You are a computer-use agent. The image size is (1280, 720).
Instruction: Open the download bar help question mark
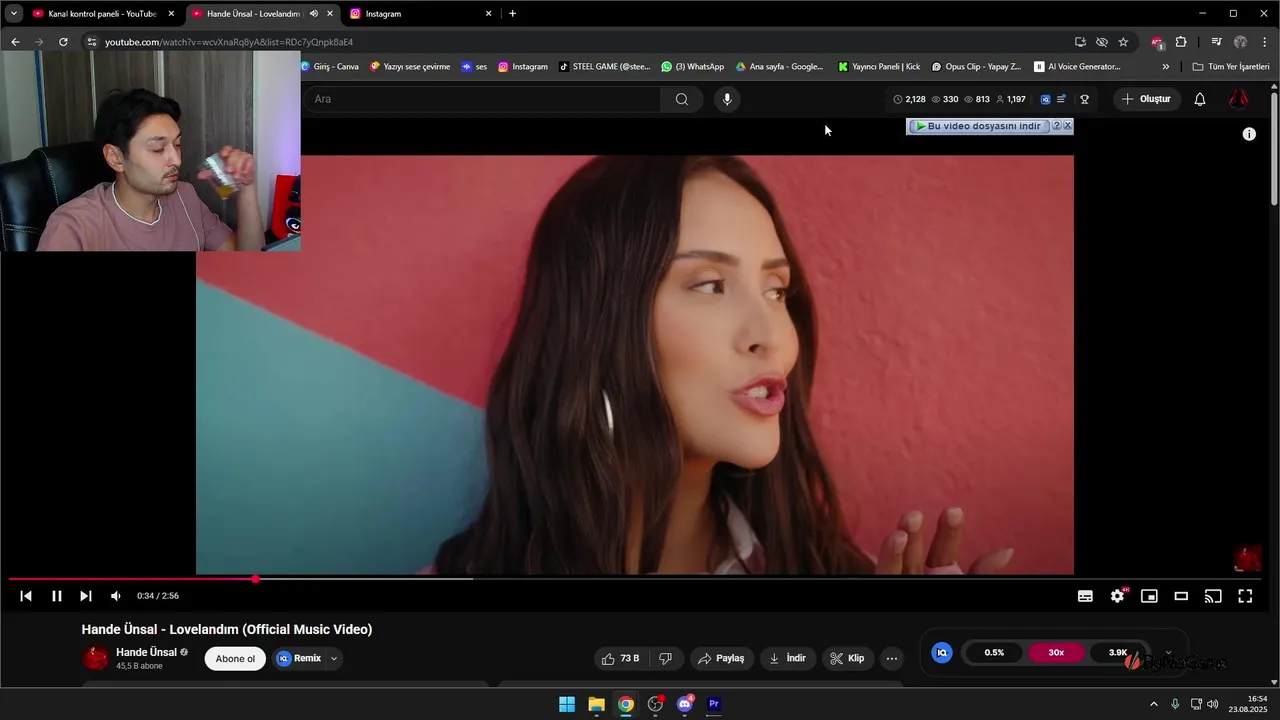1057,126
